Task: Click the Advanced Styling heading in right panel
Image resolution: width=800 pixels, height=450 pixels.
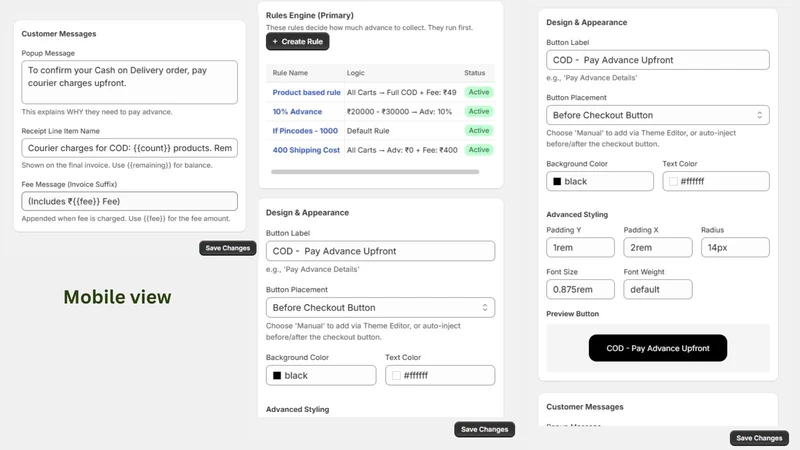Action: (x=577, y=215)
